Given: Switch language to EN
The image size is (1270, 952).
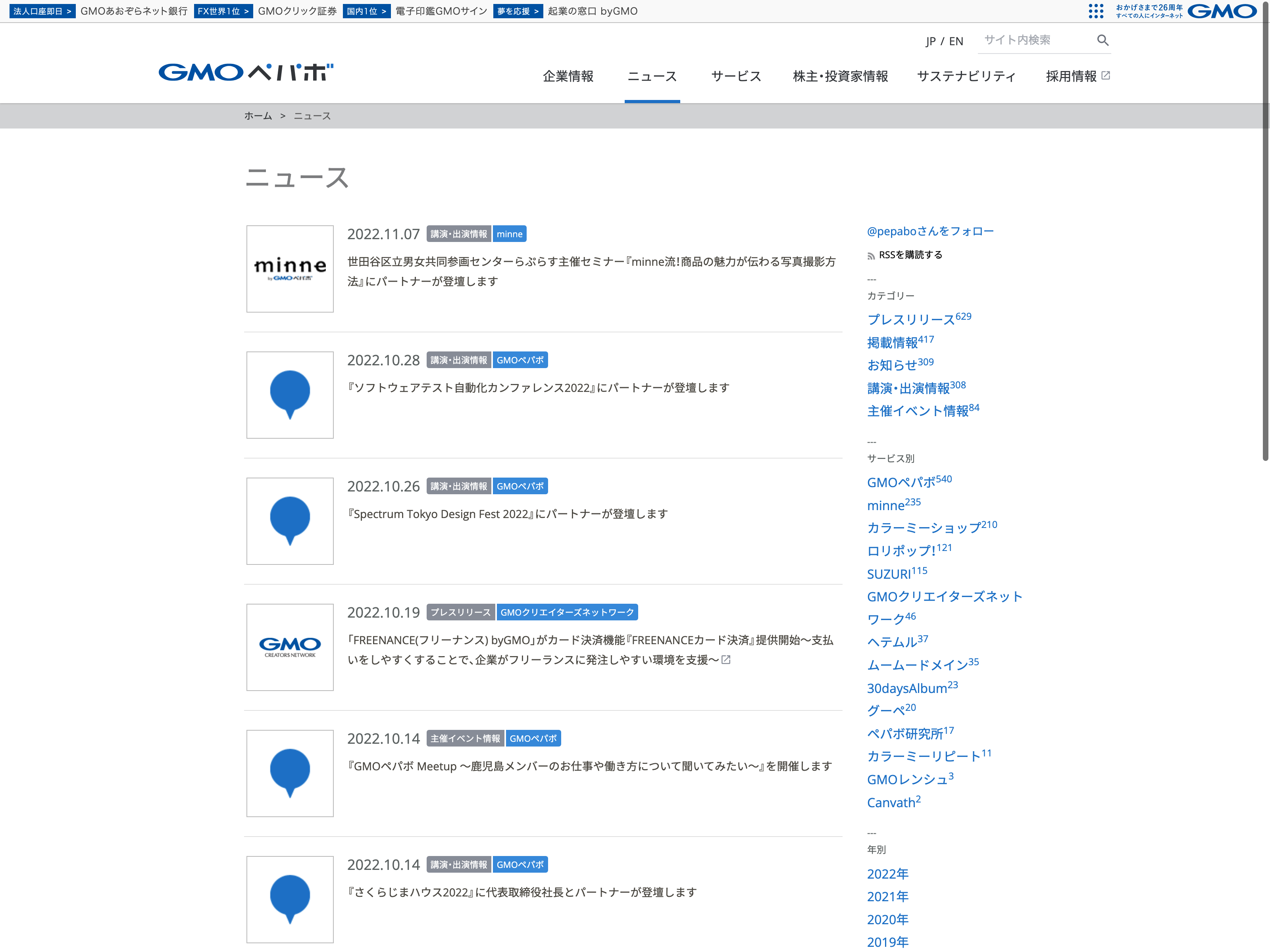Looking at the screenshot, I should (956, 41).
